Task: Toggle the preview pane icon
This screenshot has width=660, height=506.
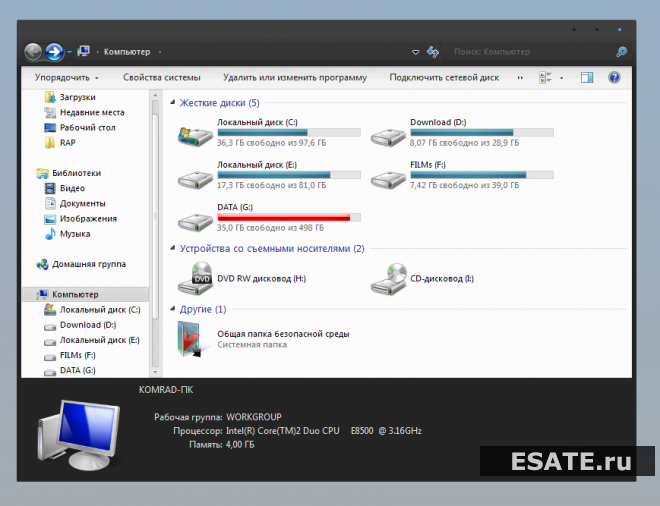Action: pyautogui.click(x=587, y=77)
